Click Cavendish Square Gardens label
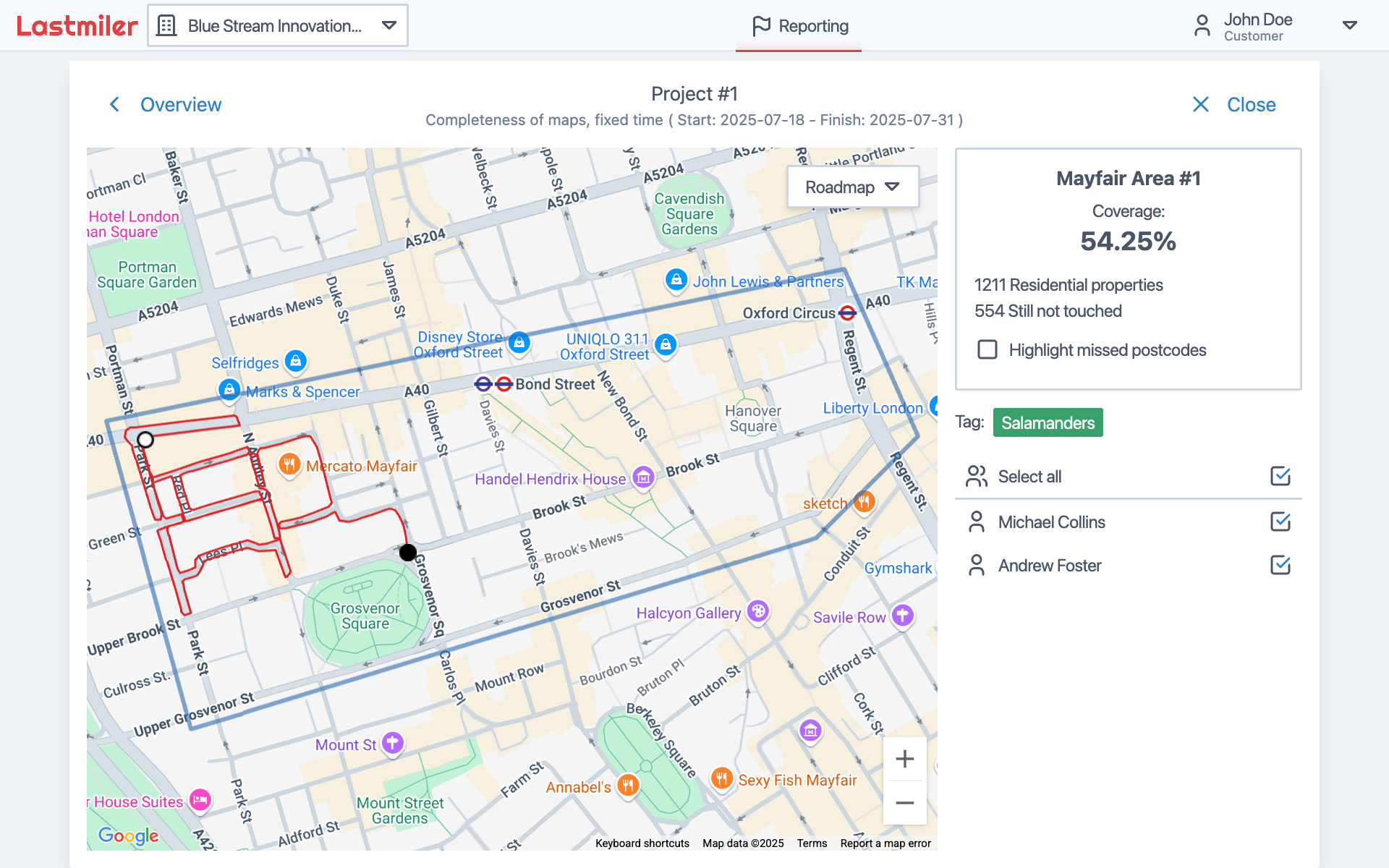 (x=689, y=214)
